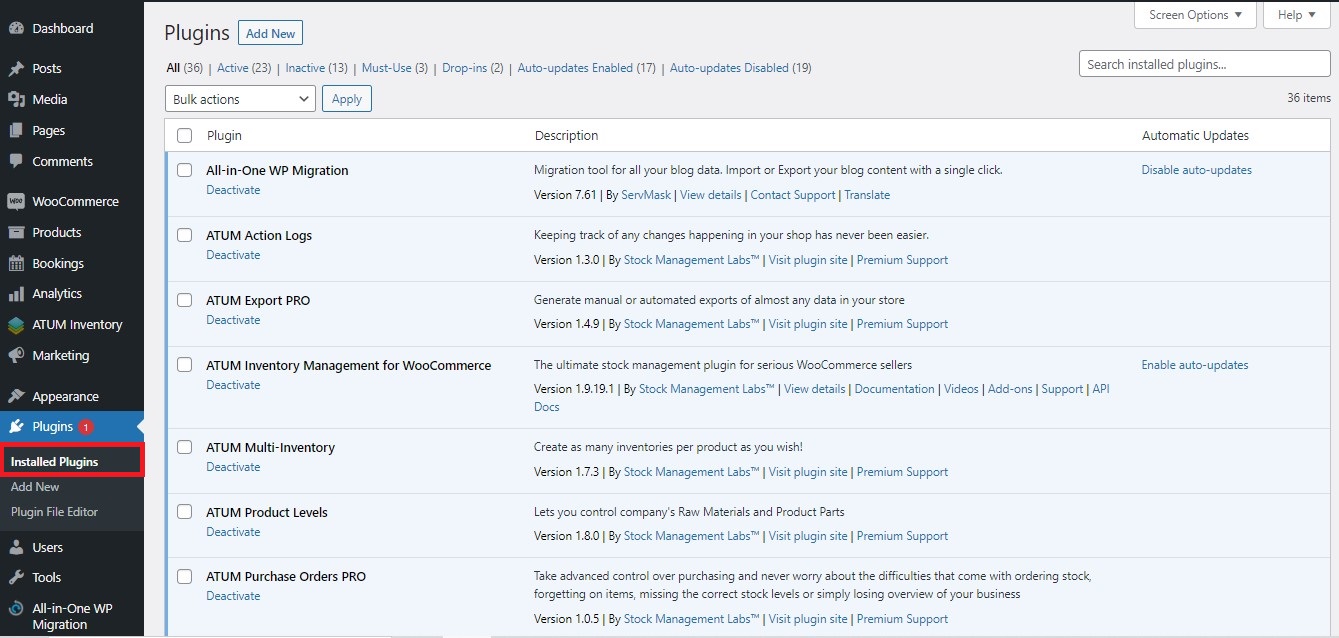
Task: Open the ServMask author link
Action: 646,195
